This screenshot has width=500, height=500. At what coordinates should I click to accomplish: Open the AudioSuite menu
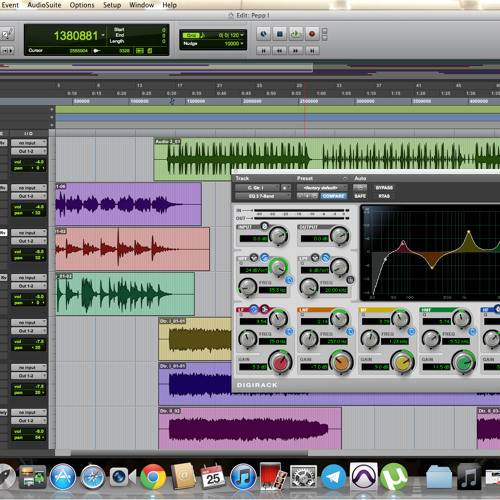(44, 5)
